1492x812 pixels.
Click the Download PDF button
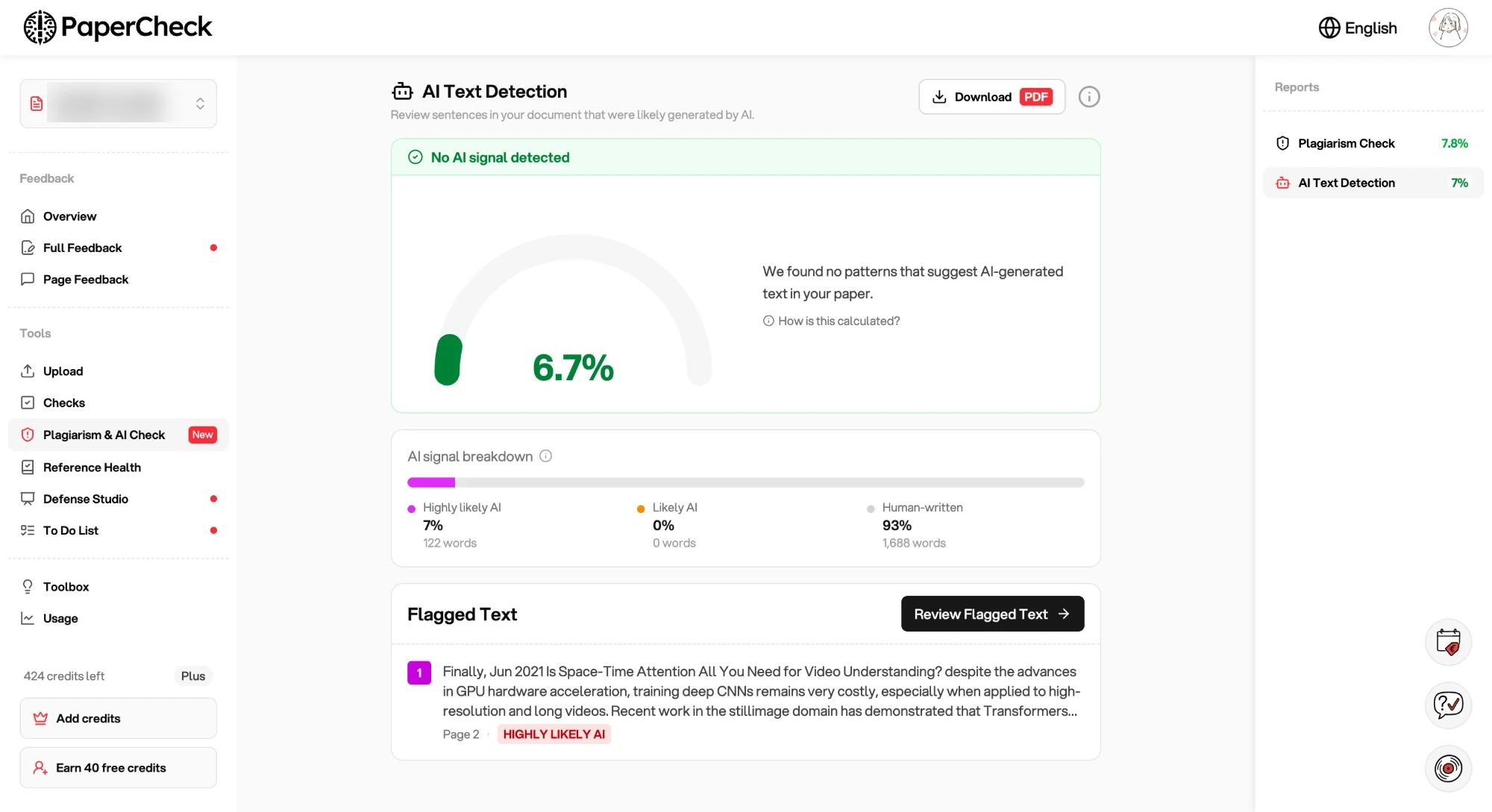pyautogui.click(x=991, y=97)
